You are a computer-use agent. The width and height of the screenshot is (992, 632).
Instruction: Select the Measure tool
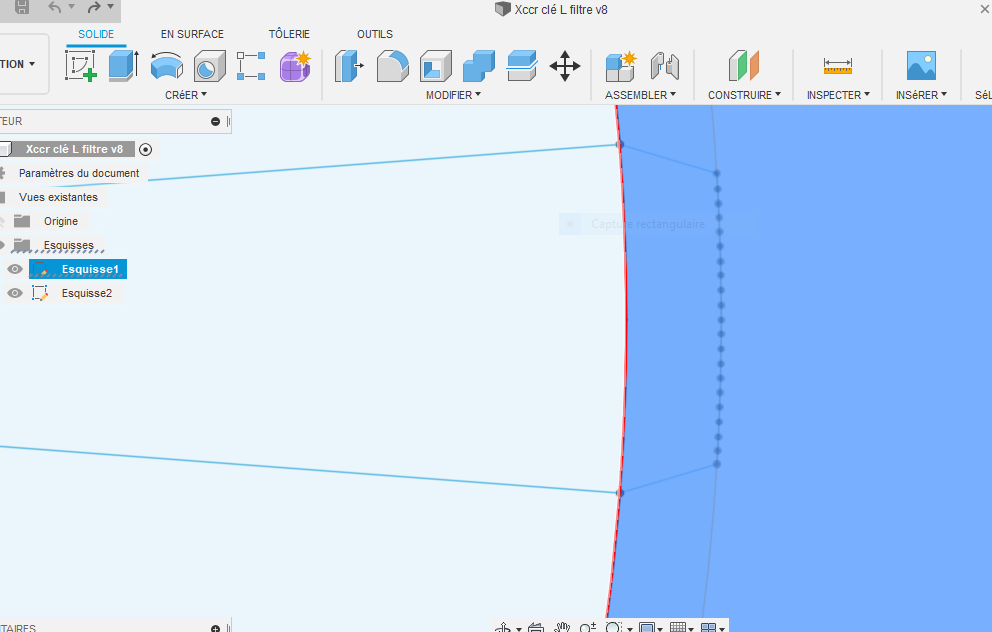pyautogui.click(x=838, y=65)
